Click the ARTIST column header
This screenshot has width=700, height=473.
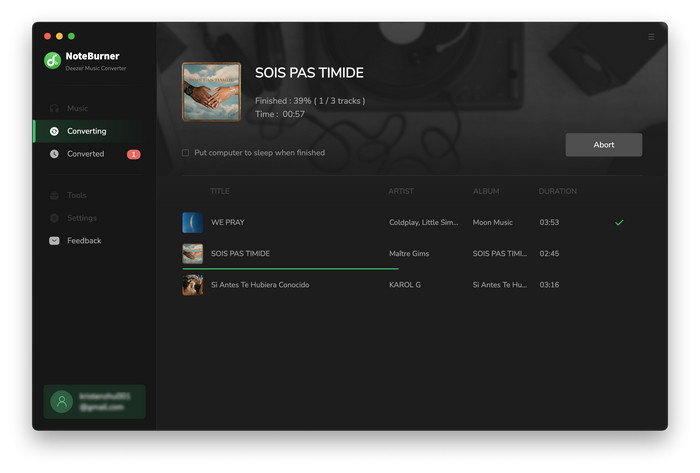[x=401, y=191]
